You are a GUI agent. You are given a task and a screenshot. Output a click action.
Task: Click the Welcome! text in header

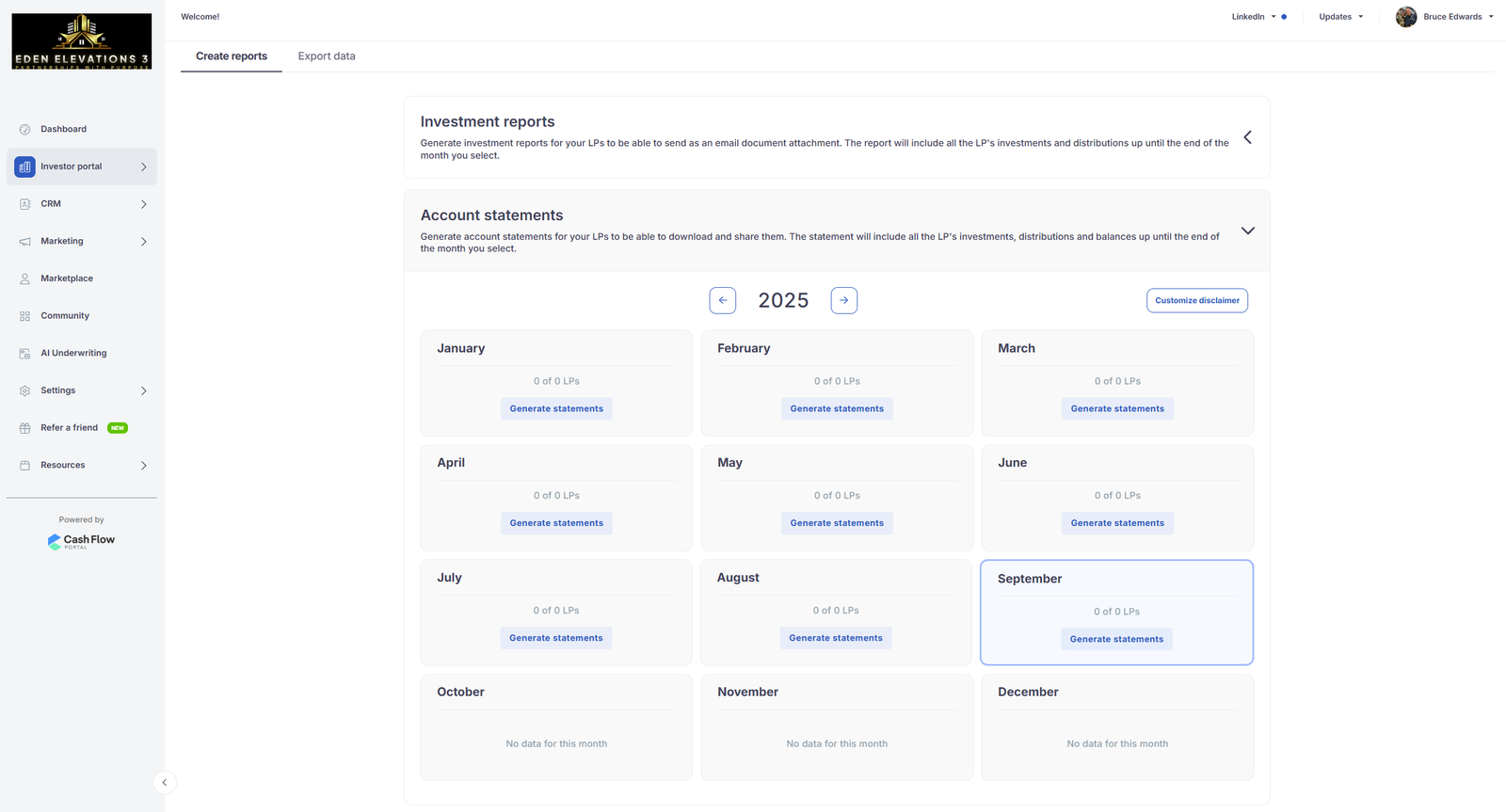point(200,17)
